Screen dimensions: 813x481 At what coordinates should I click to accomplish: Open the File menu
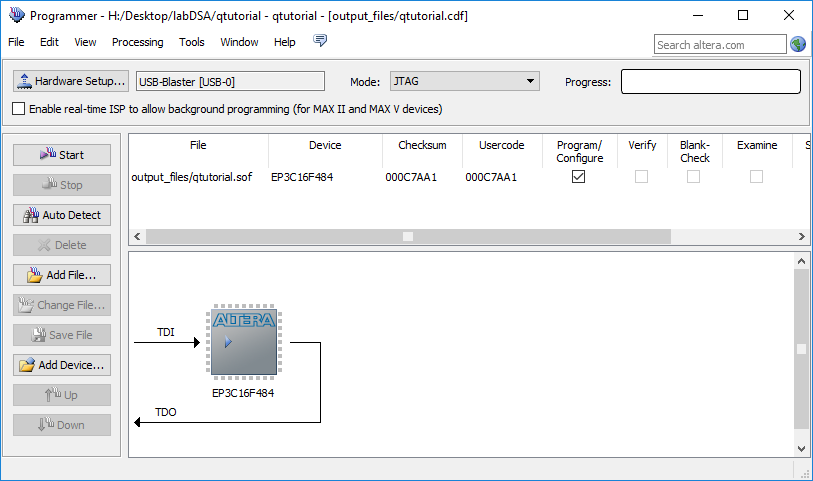coord(16,42)
